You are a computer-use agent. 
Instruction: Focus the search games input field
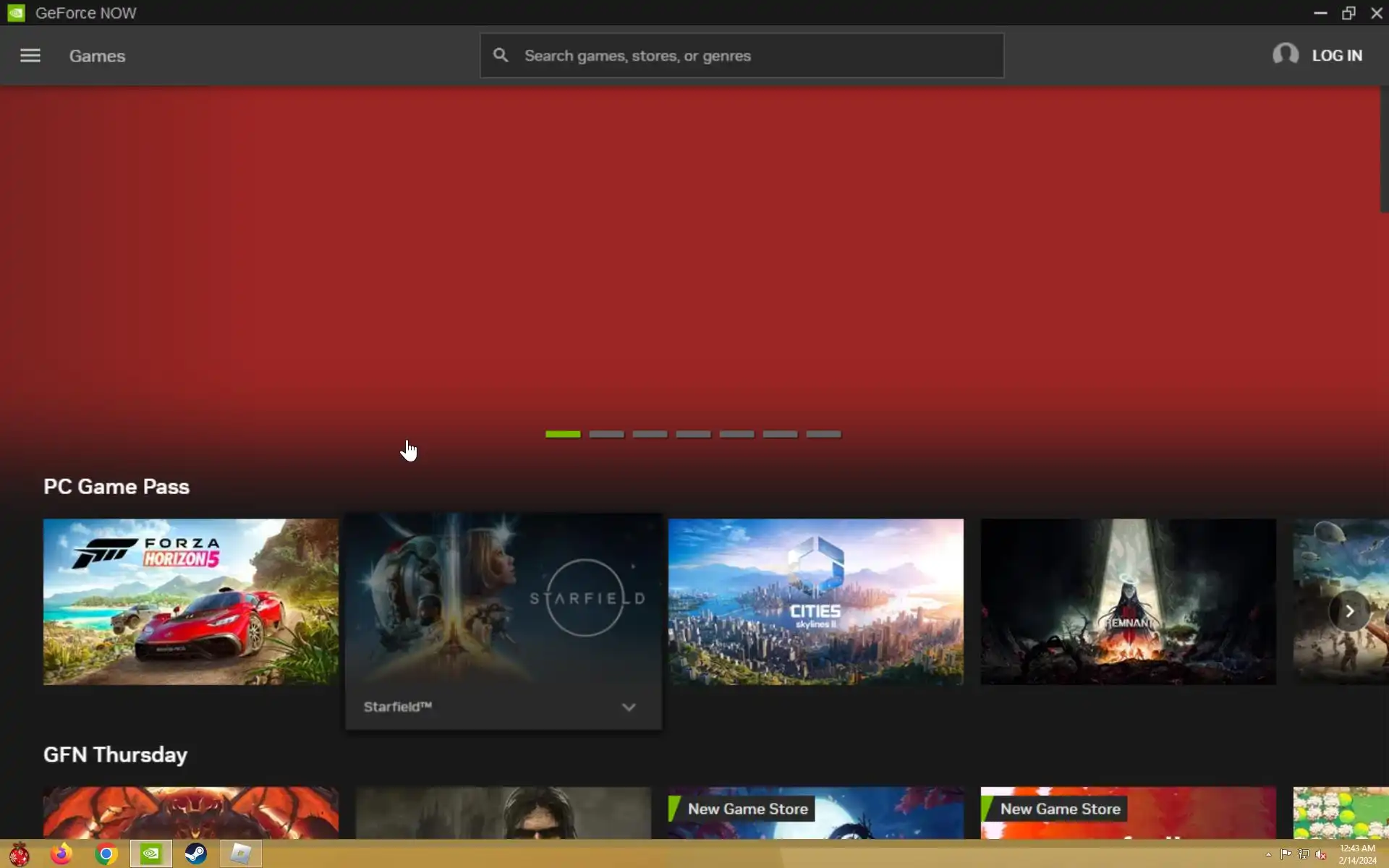(x=752, y=56)
